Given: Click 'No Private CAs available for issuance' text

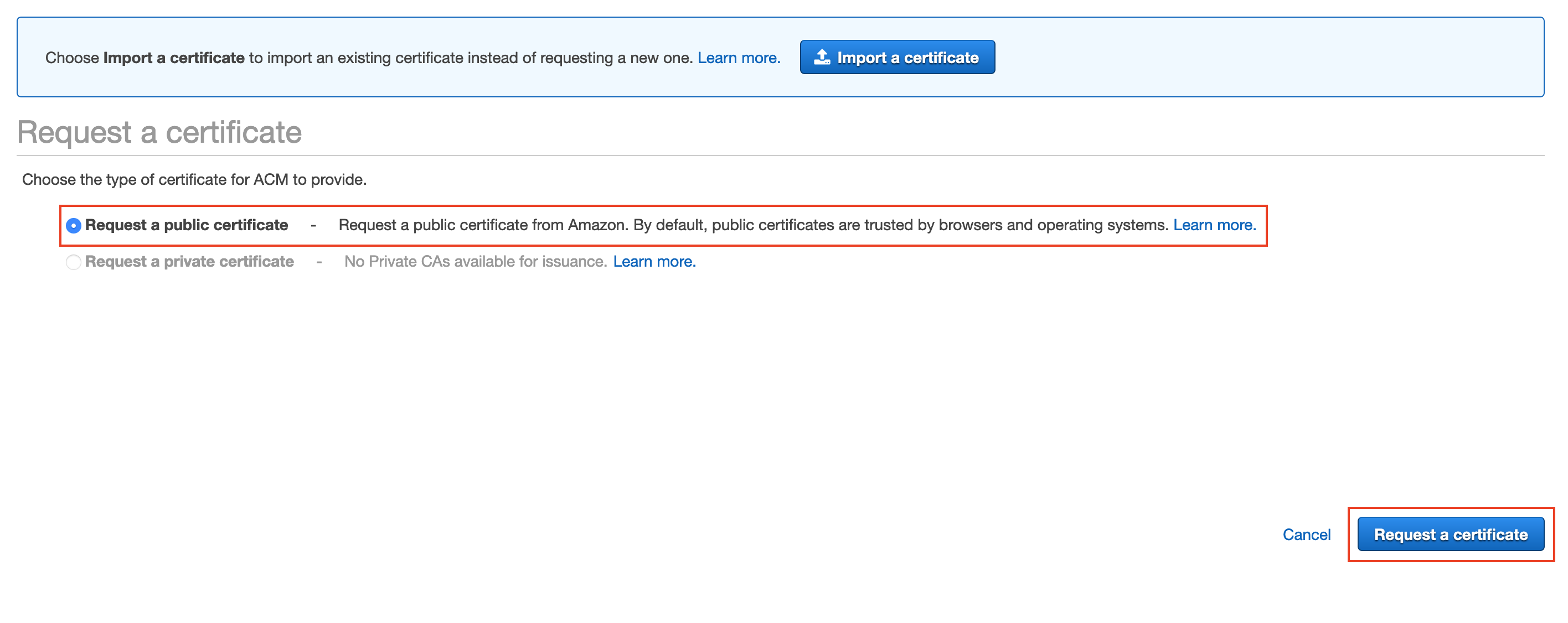Looking at the screenshot, I should [x=476, y=262].
